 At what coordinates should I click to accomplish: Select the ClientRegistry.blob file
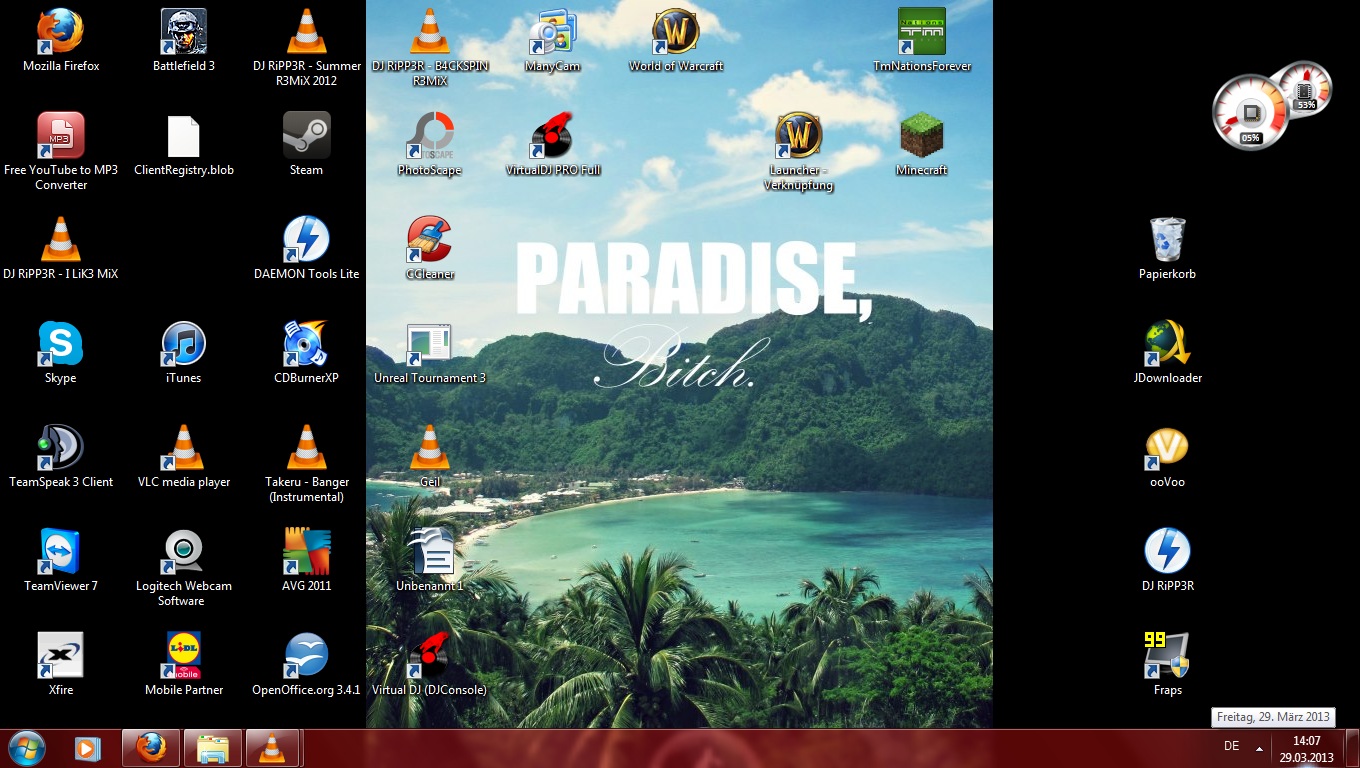pos(184,137)
